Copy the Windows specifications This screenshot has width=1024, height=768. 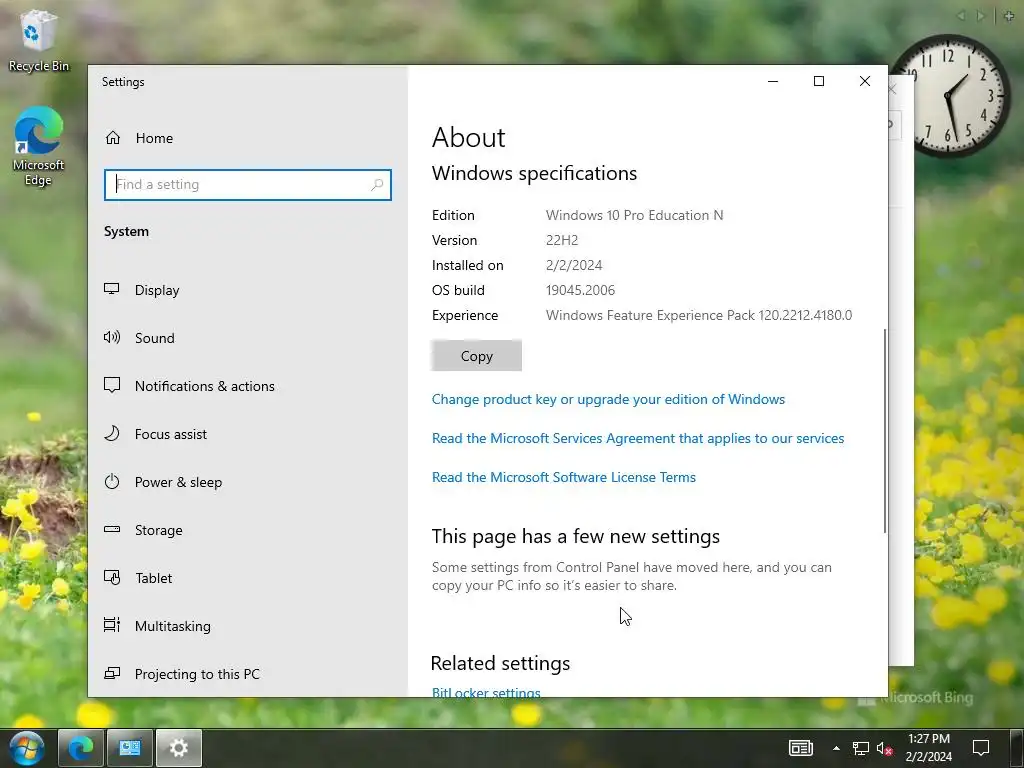click(x=476, y=356)
